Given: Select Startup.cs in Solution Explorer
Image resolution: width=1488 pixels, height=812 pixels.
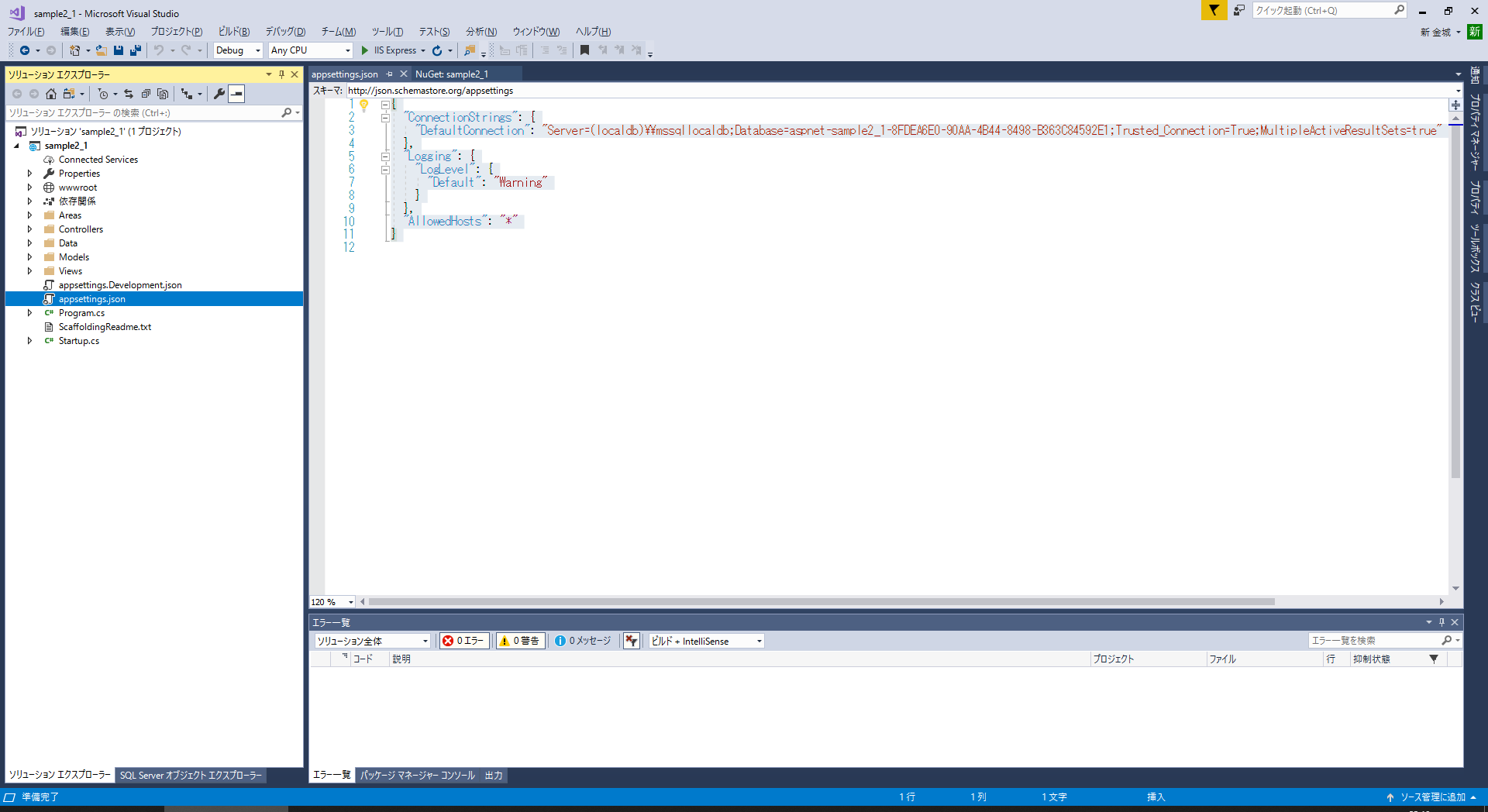Looking at the screenshot, I should click(x=79, y=341).
